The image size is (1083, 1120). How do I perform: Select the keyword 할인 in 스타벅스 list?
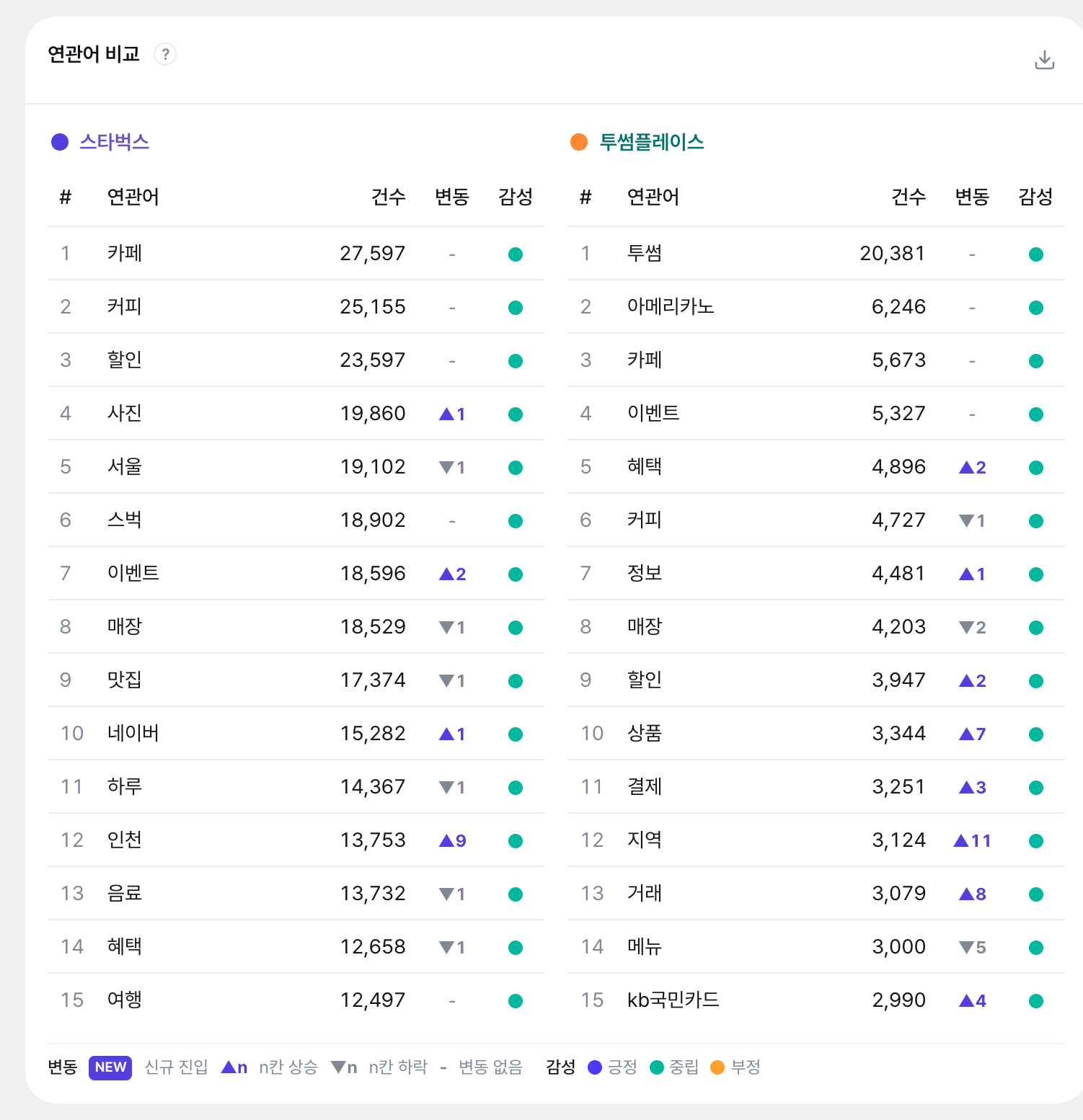pyautogui.click(x=125, y=360)
